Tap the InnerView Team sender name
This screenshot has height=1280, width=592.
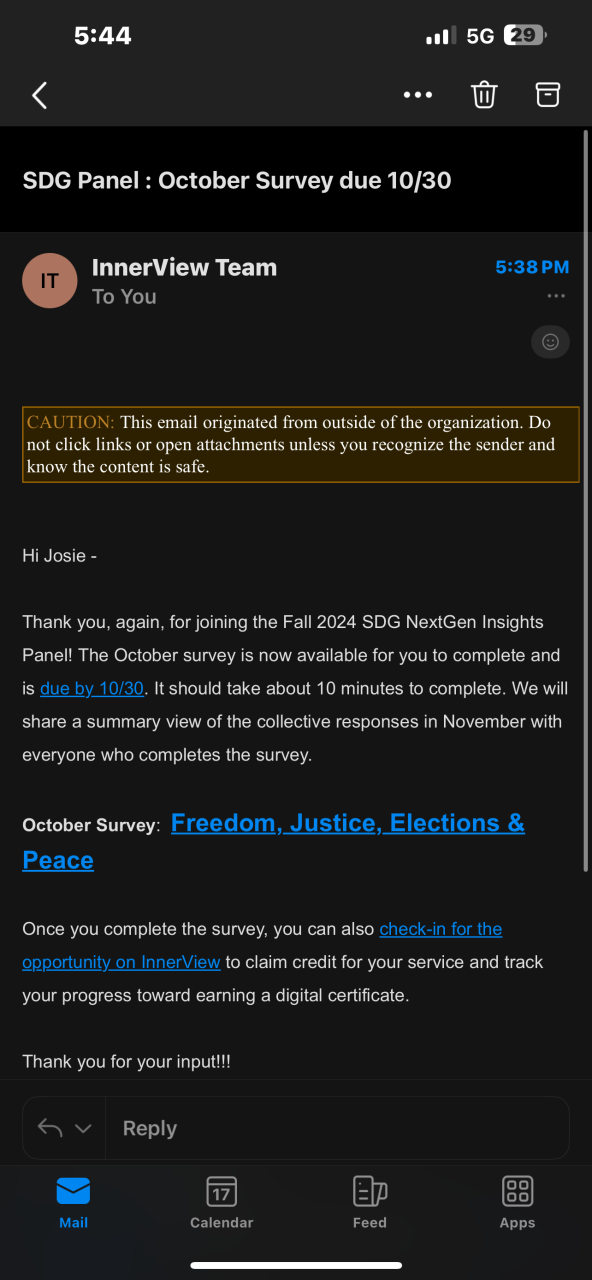tap(184, 267)
